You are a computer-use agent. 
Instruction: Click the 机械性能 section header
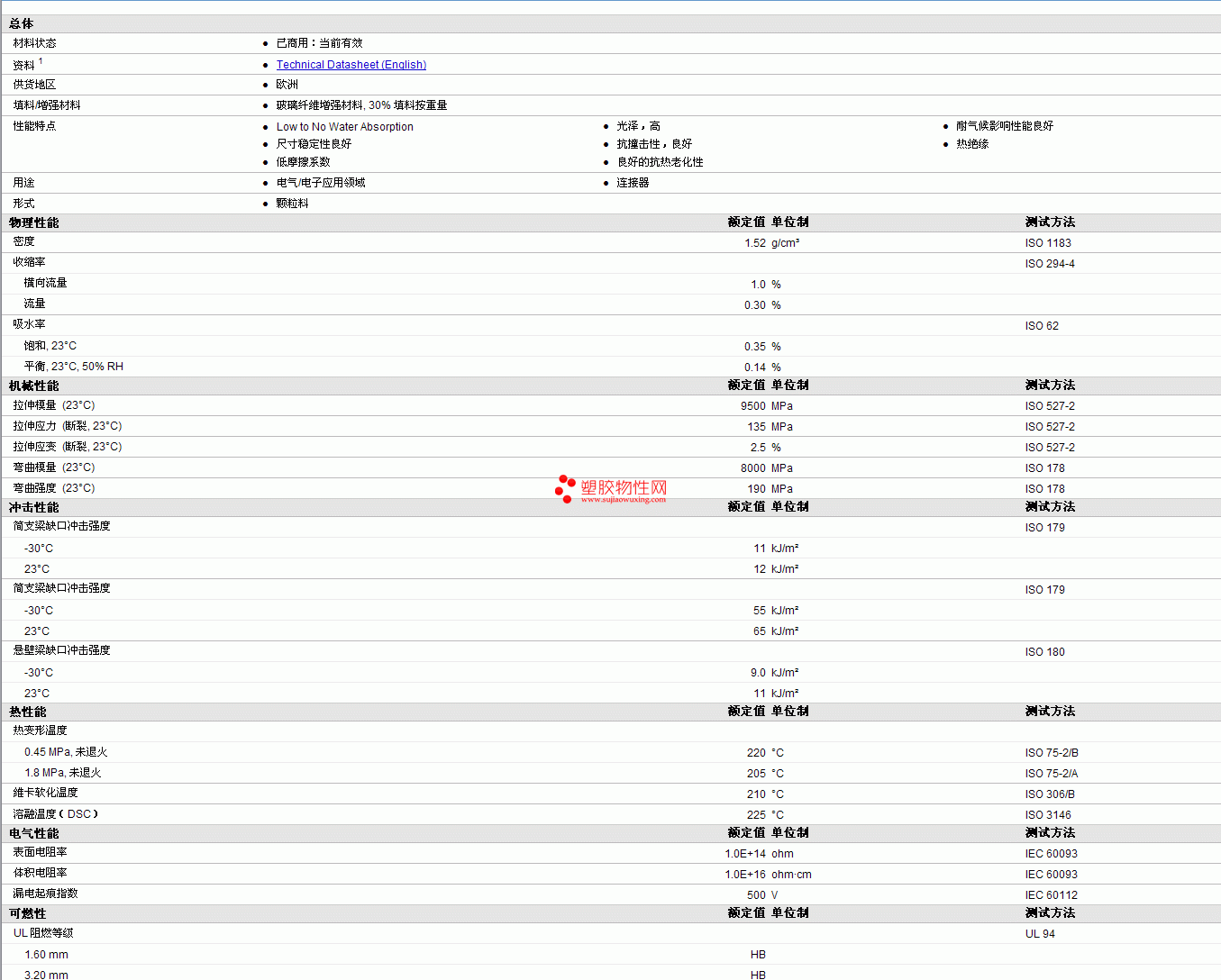[x=33, y=386]
